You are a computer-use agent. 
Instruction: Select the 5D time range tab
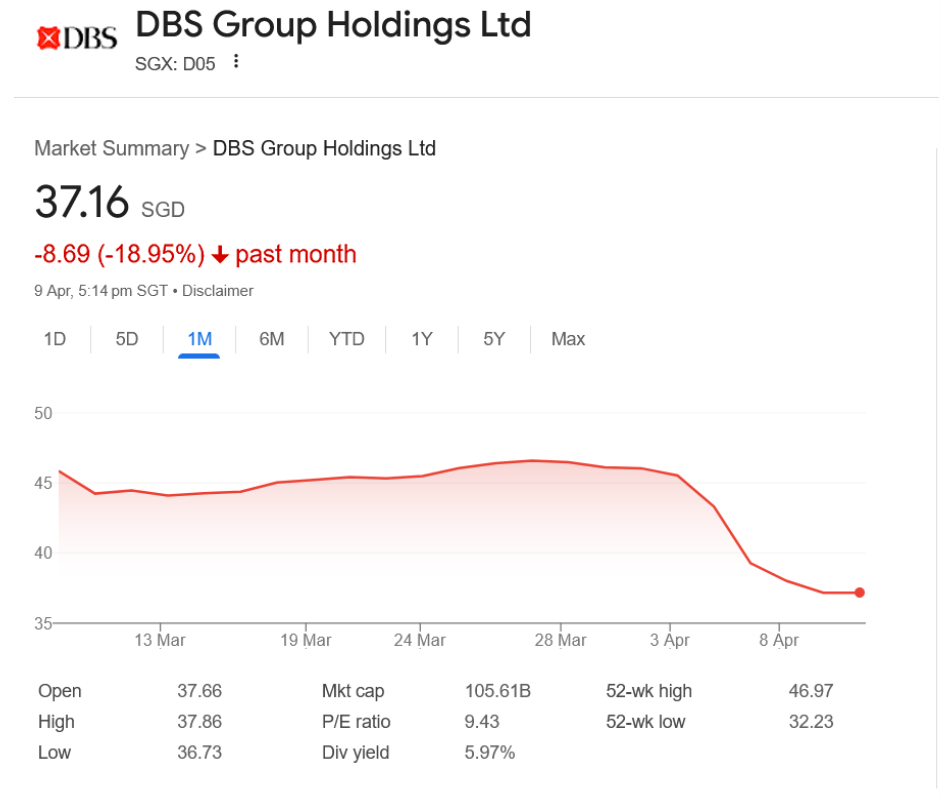click(x=126, y=339)
